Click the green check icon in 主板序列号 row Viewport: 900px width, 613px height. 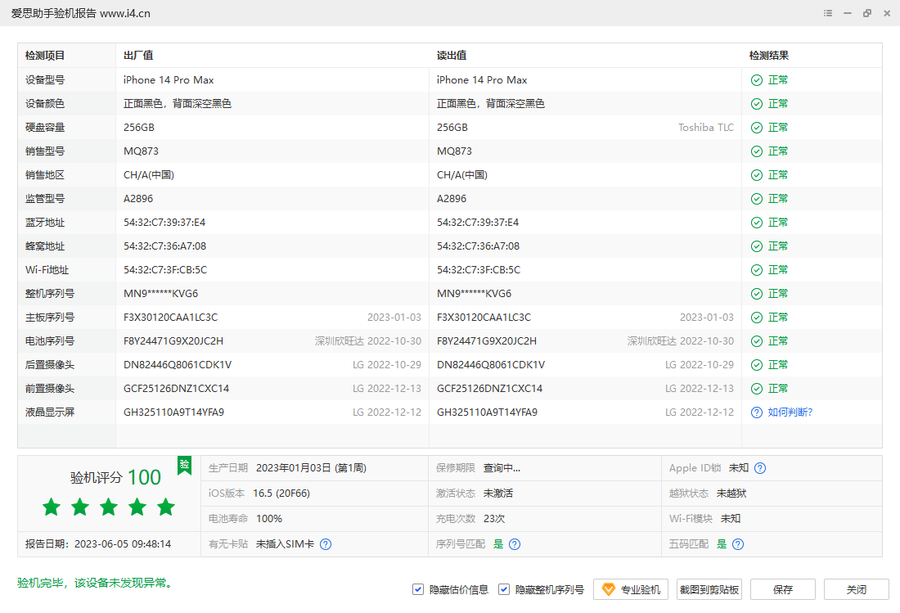coord(757,317)
